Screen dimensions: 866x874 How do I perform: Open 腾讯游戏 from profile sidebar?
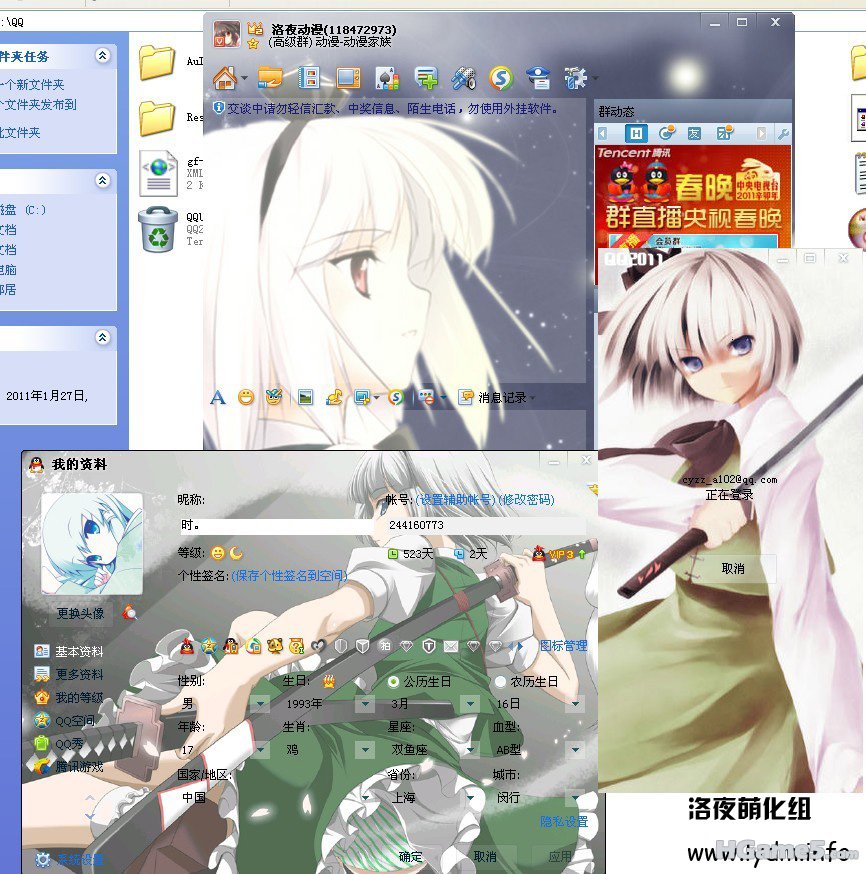tap(69, 766)
